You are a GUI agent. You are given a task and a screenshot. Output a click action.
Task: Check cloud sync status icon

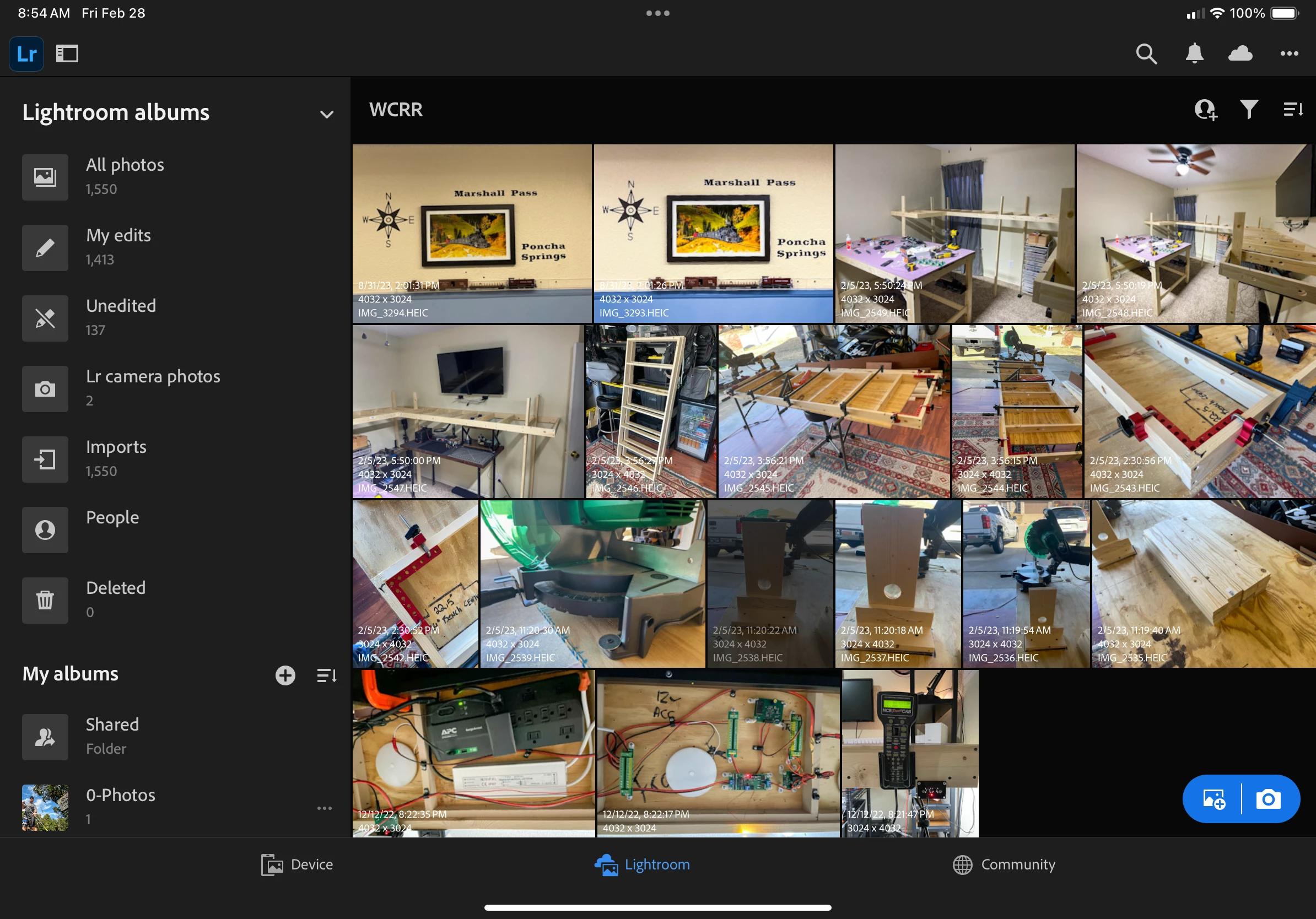pos(1241,54)
